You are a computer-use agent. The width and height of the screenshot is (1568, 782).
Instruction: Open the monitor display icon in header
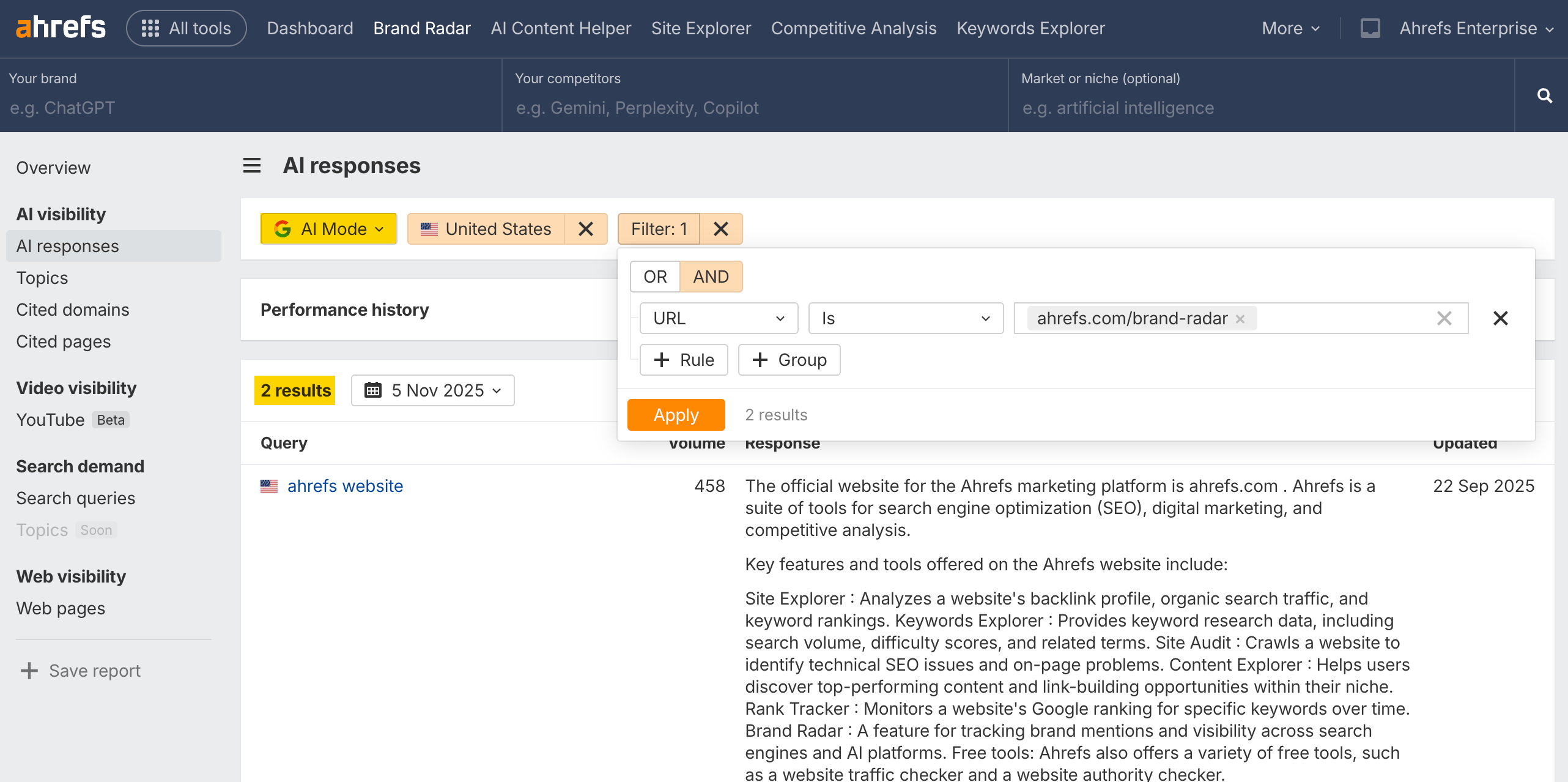click(1370, 28)
